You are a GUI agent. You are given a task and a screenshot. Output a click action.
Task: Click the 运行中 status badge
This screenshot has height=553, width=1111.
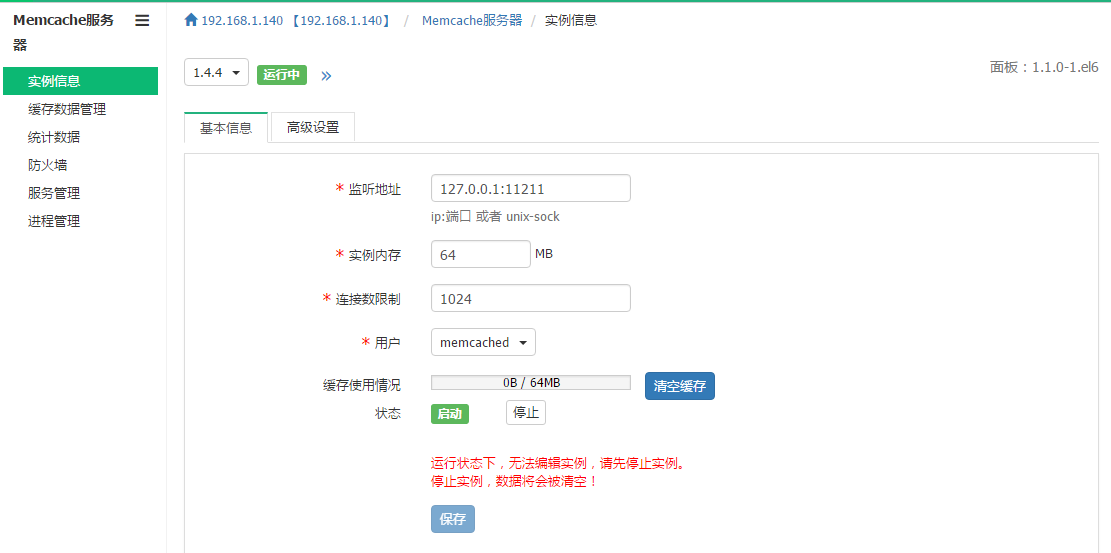281,74
